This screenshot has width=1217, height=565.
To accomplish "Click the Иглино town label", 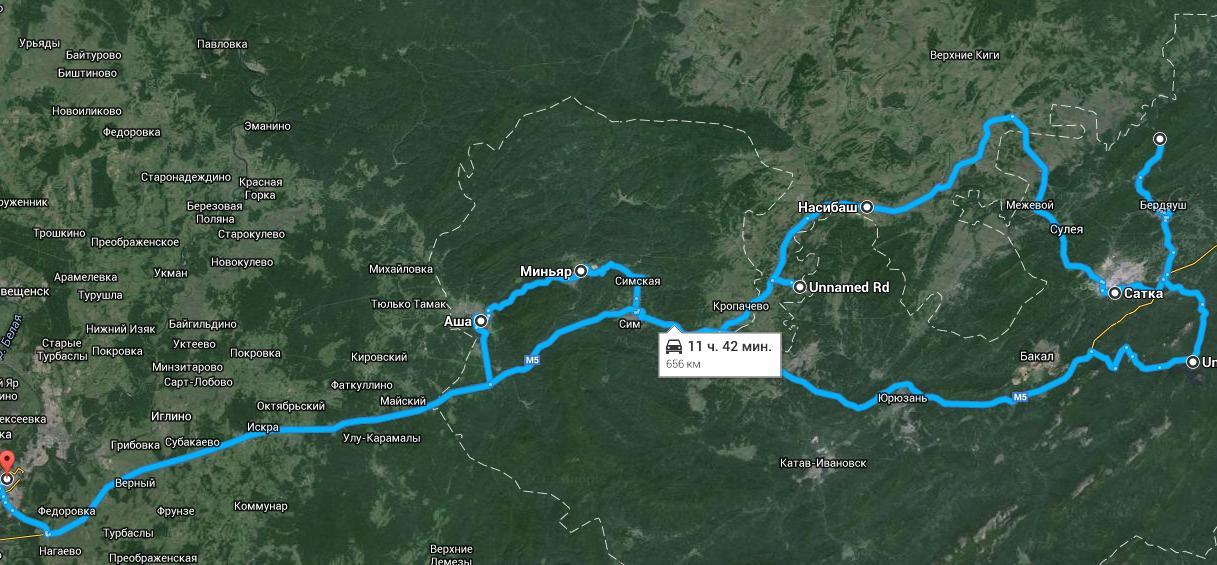I will click(x=172, y=416).
